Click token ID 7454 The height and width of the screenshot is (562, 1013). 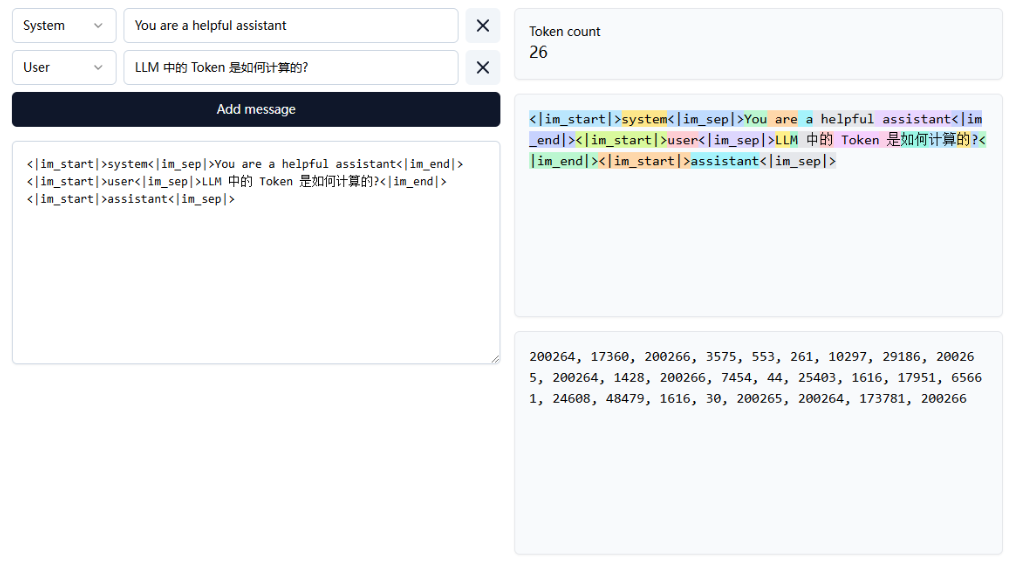[736, 378]
